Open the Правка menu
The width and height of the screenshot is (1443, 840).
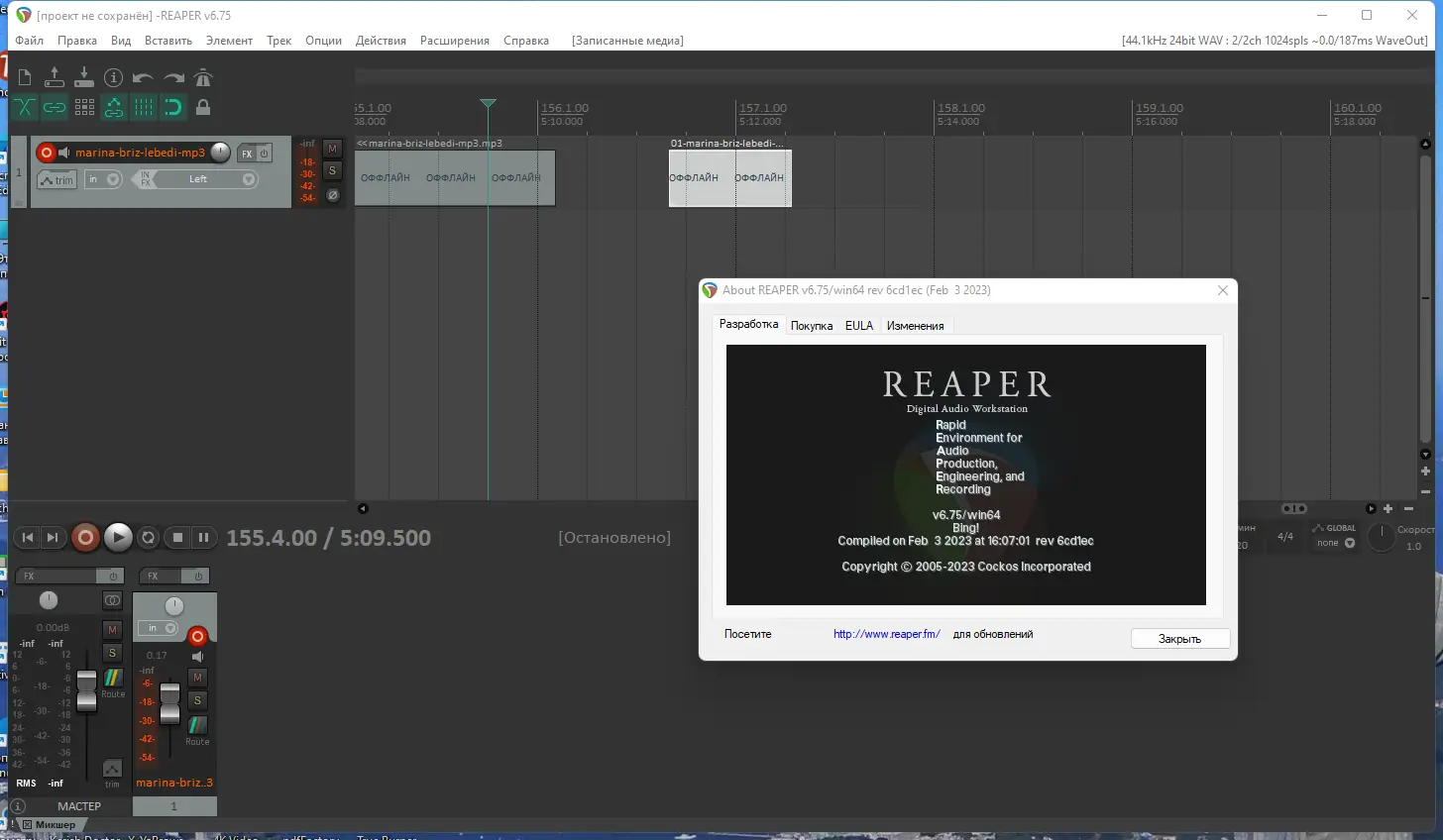click(77, 41)
